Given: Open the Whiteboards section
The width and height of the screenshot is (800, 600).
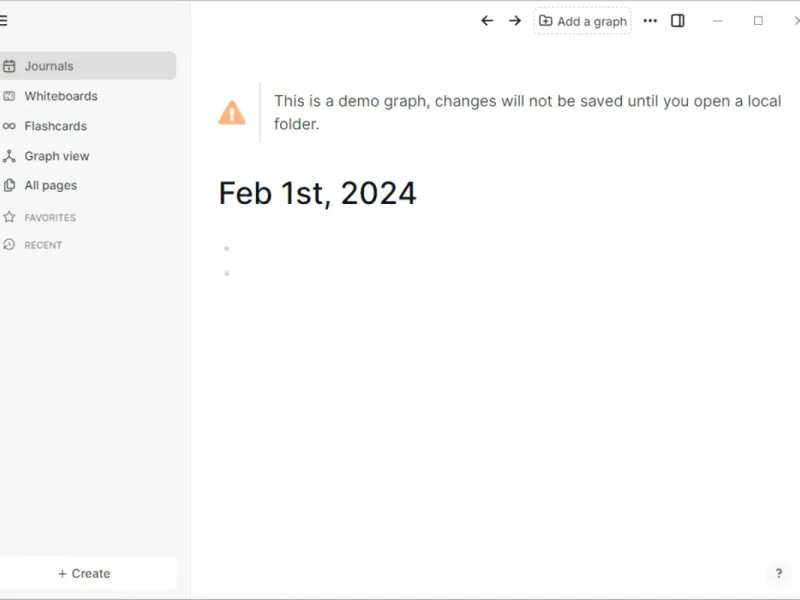Looking at the screenshot, I should tap(61, 96).
